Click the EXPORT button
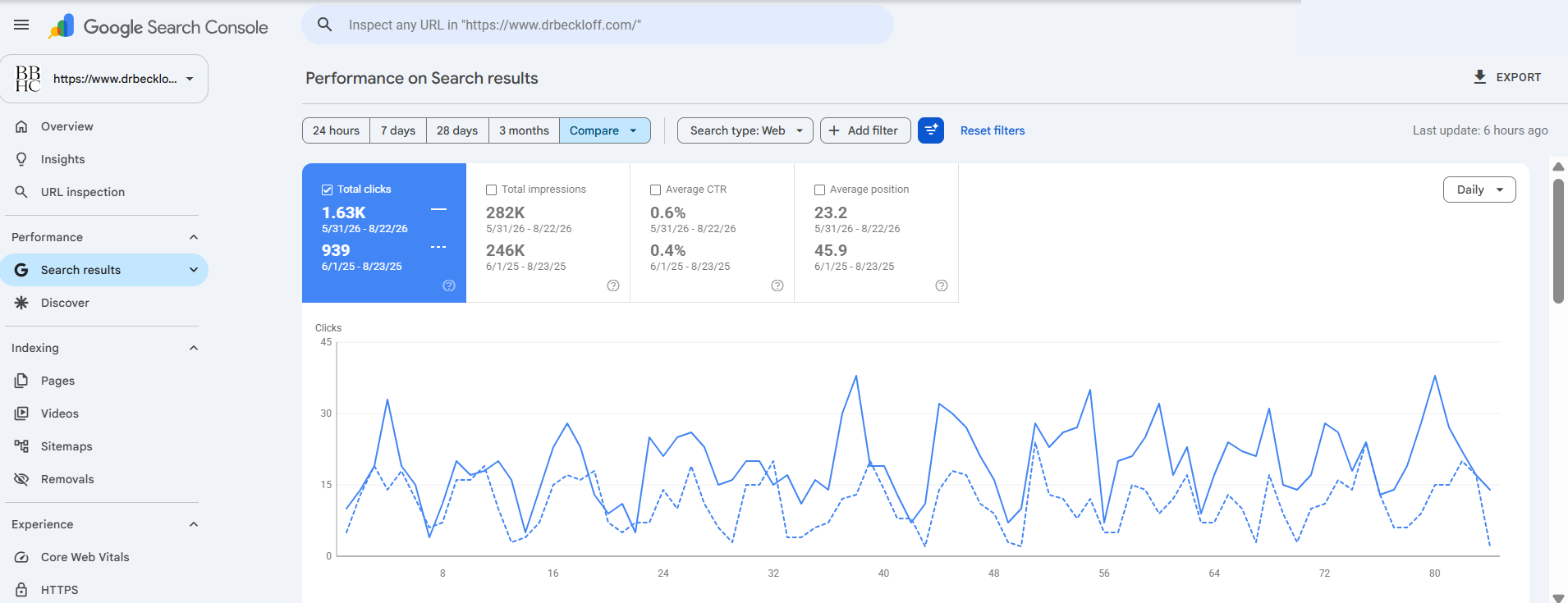The image size is (1568, 603). coord(1507,77)
